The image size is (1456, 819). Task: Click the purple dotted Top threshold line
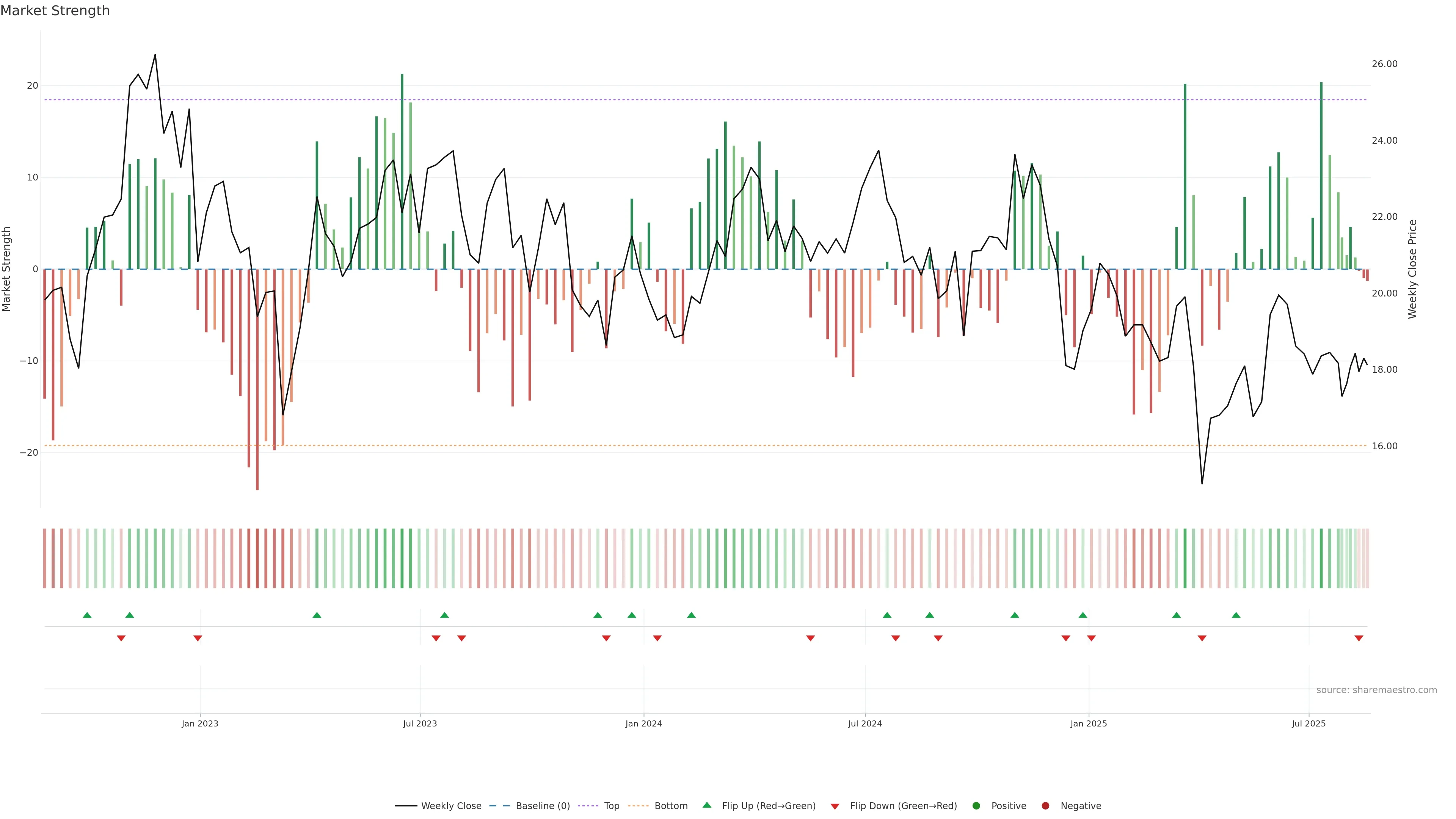pos(565,99)
